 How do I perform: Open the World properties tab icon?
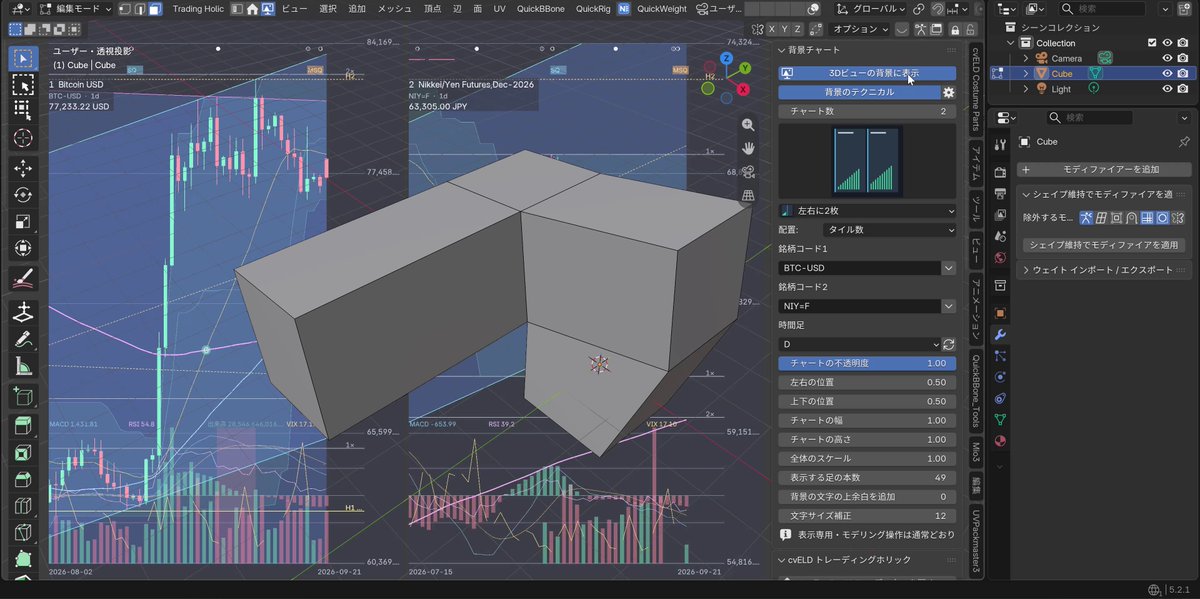click(1000, 257)
